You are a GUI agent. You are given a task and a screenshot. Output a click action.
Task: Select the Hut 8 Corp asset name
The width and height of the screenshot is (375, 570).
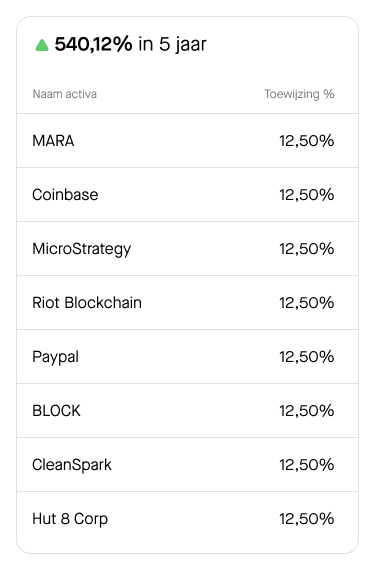[70, 519]
